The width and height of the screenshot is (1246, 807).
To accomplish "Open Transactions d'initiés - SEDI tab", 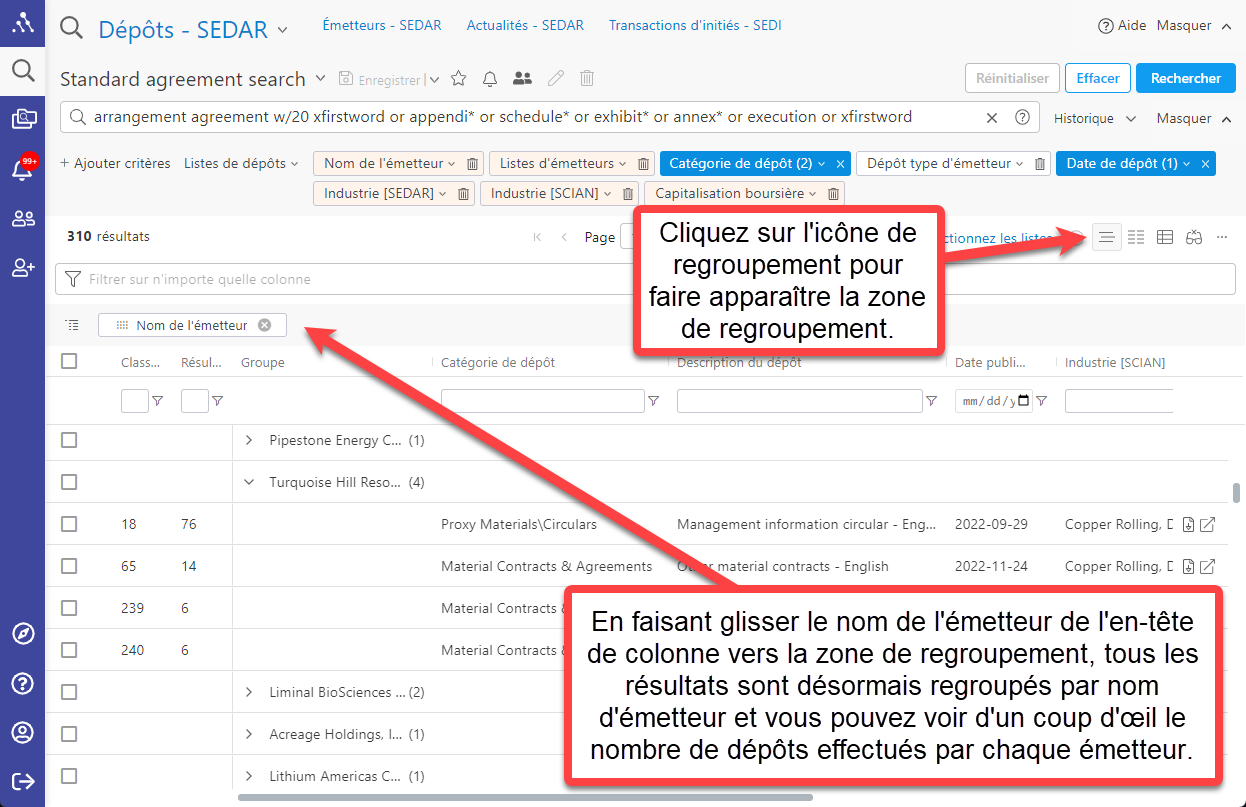I will 695,25.
